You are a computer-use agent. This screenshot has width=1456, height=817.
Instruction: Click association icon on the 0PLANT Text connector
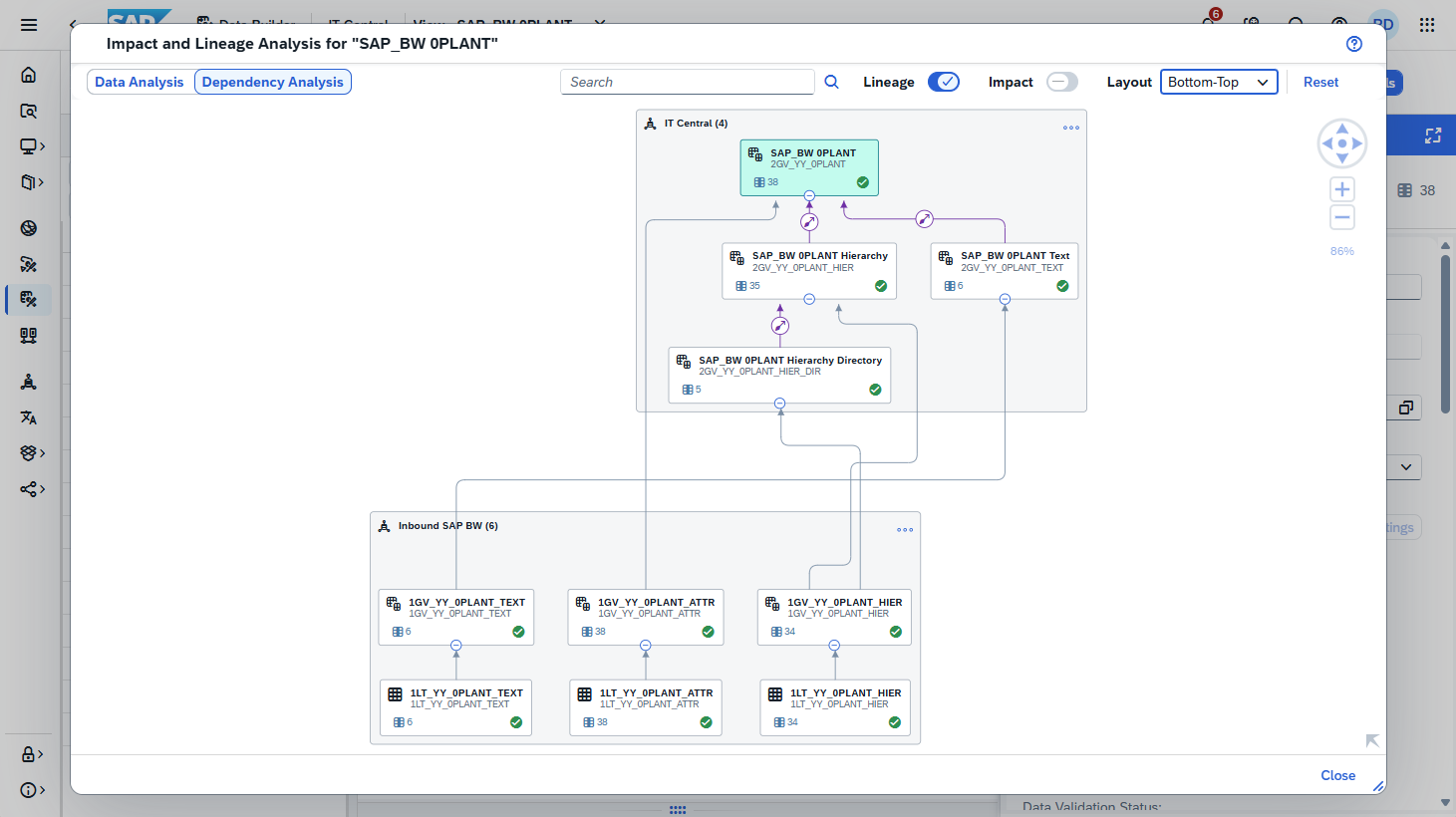coord(924,218)
